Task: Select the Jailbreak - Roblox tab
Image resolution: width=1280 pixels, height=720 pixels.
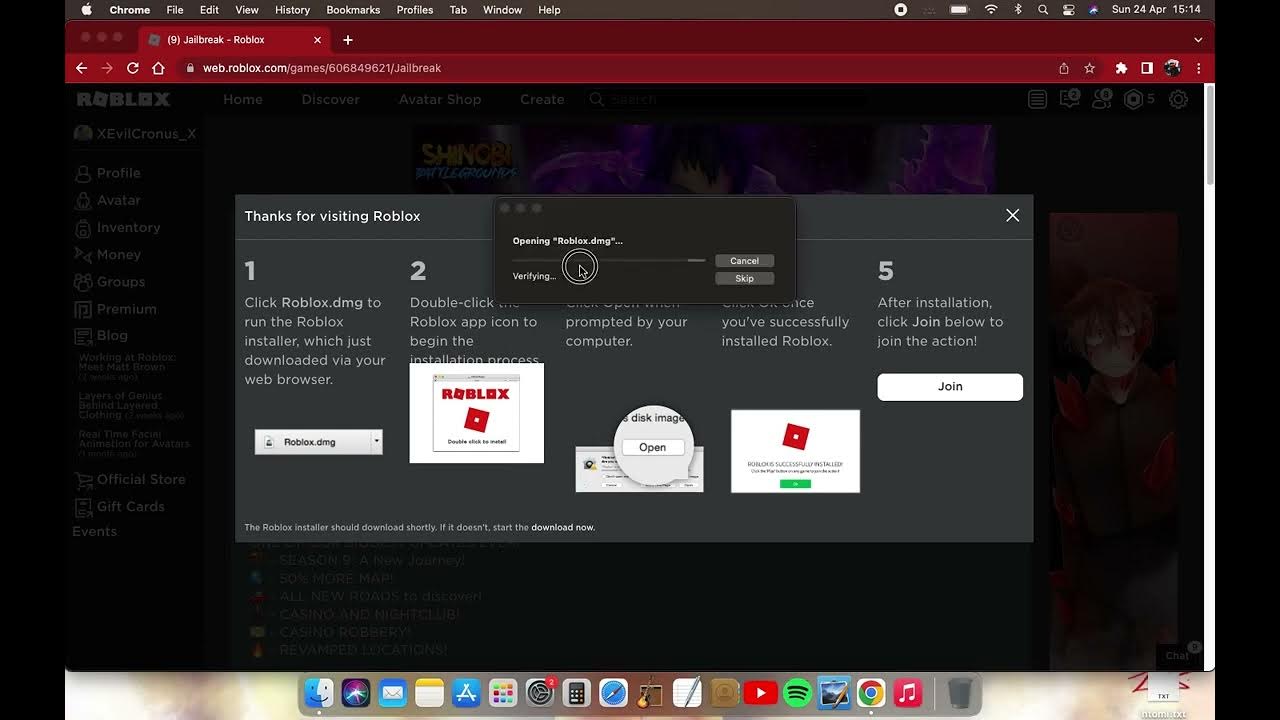Action: (x=235, y=40)
